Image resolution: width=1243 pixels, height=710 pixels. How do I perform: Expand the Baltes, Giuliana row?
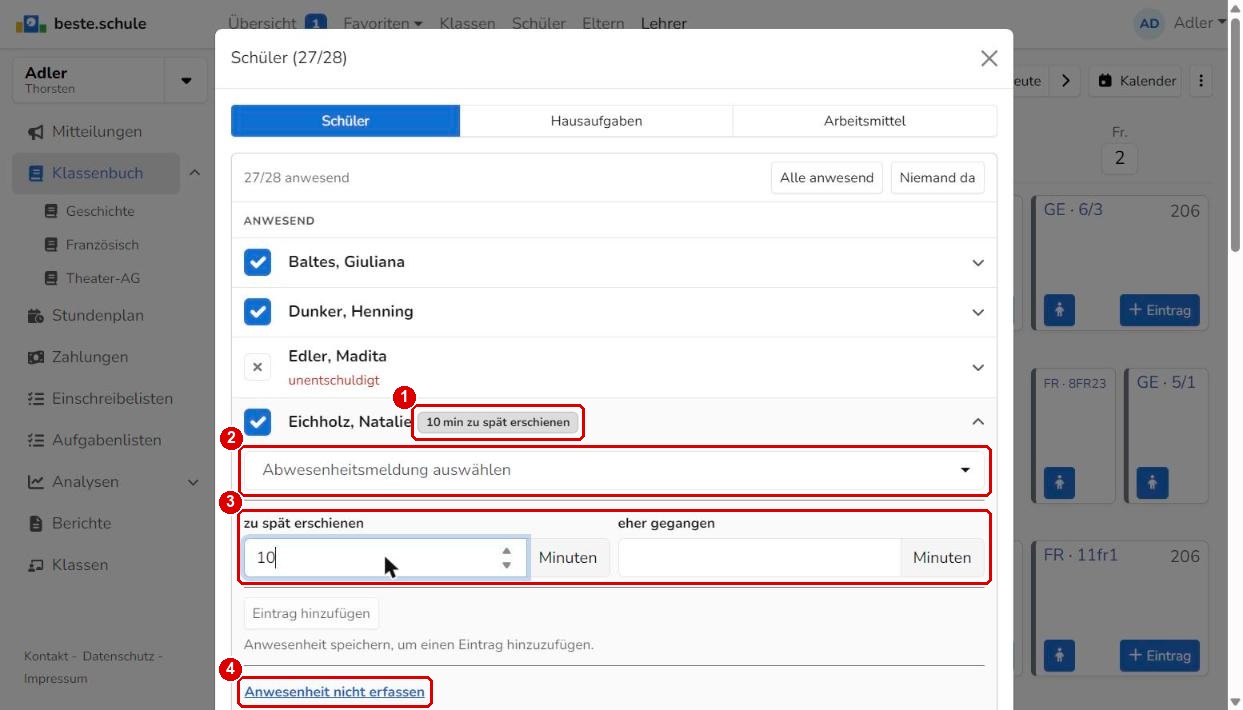click(978, 263)
